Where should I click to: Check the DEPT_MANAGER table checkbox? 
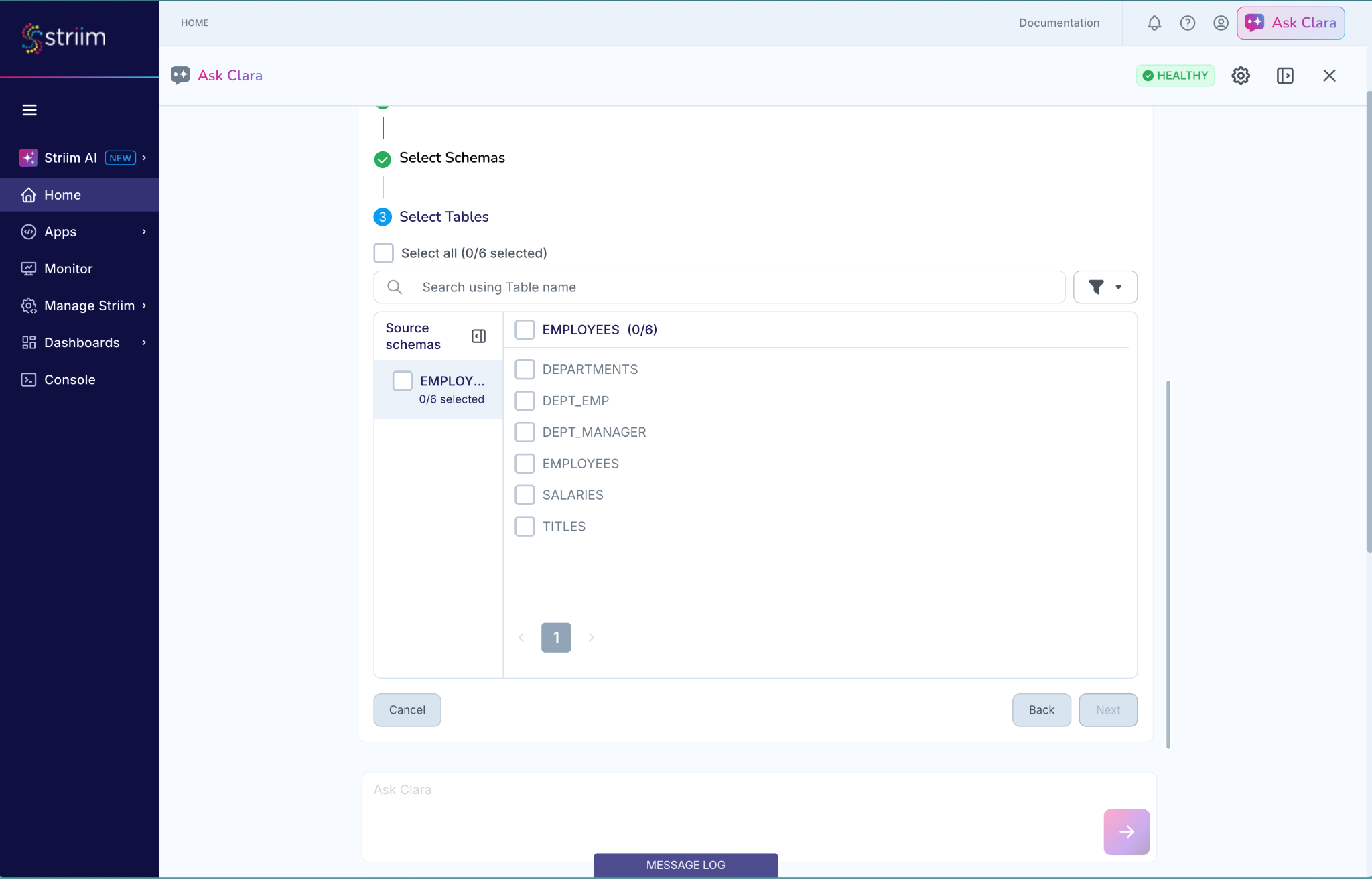tap(525, 432)
